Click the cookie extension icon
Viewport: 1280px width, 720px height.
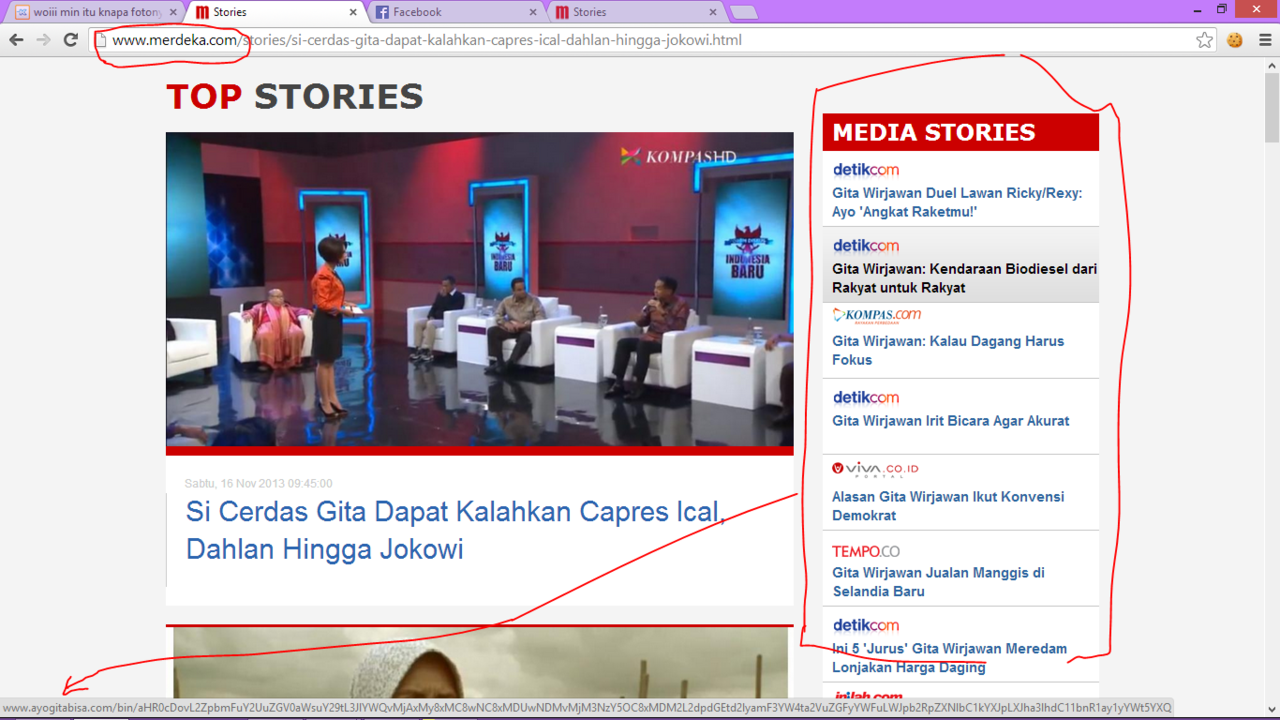[1235, 40]
